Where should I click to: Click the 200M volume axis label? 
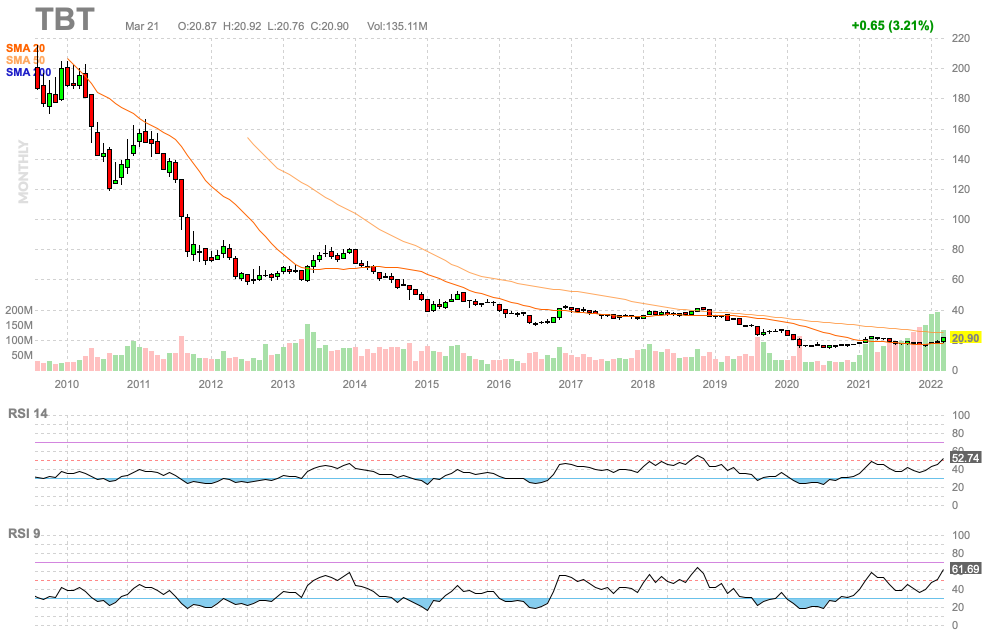pos(18,311)
